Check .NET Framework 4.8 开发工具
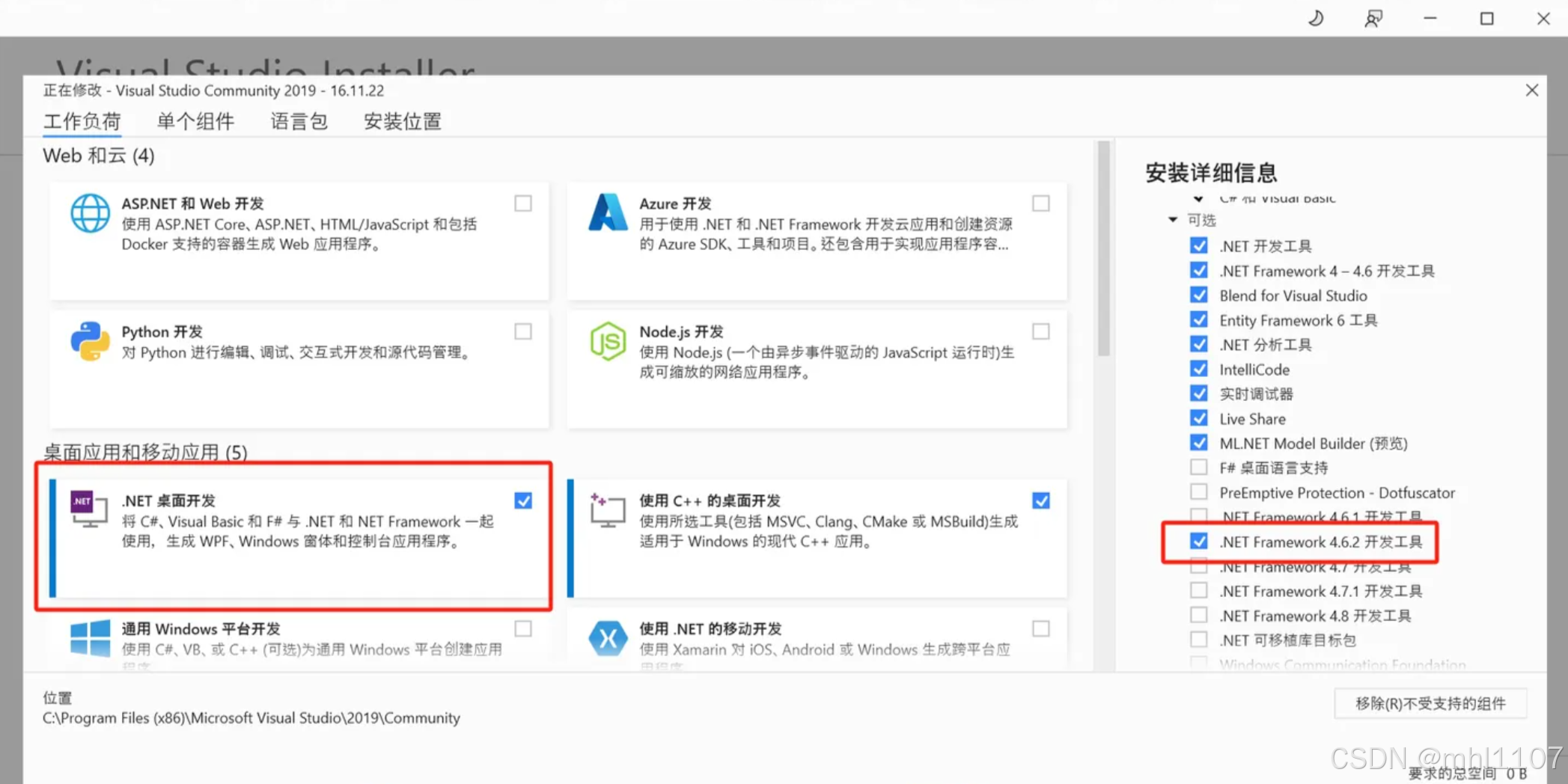Screen dimensions: 1568x784 coord(1199,615)
